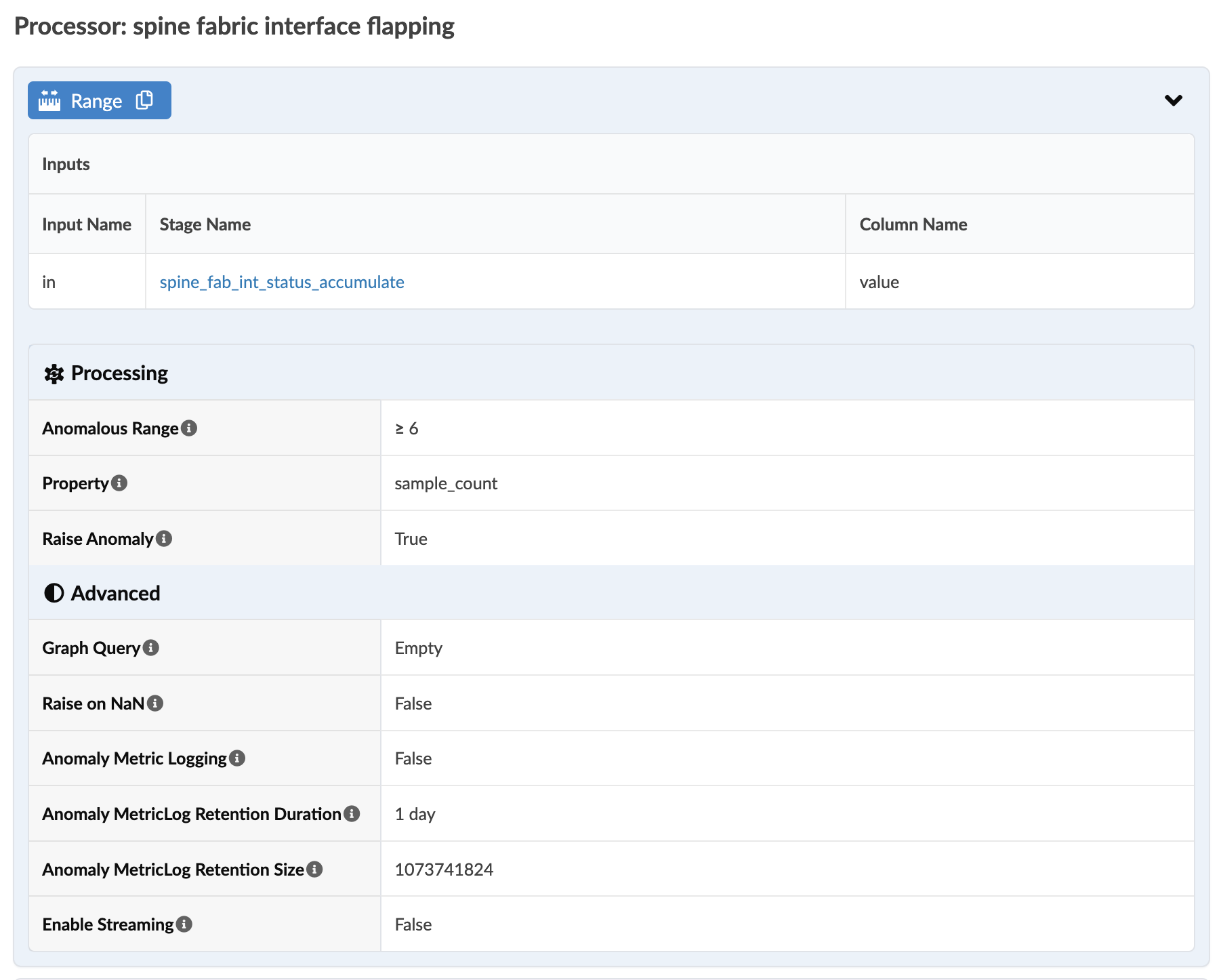Click the Range processor type icon
The image size is (1221, 980).
pyautogui.click(x=49, y=100)
